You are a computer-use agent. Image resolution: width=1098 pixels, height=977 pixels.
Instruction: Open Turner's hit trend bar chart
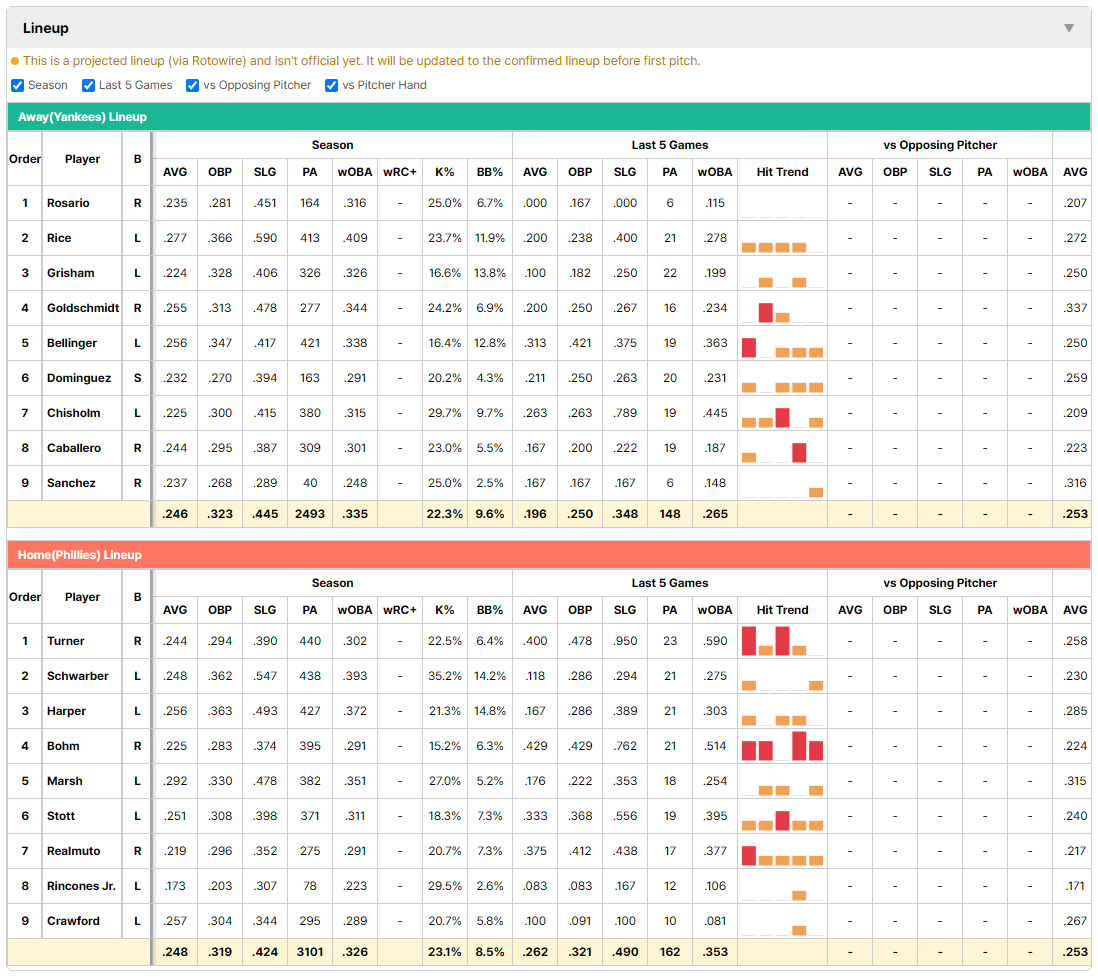(x=782, y=641)
